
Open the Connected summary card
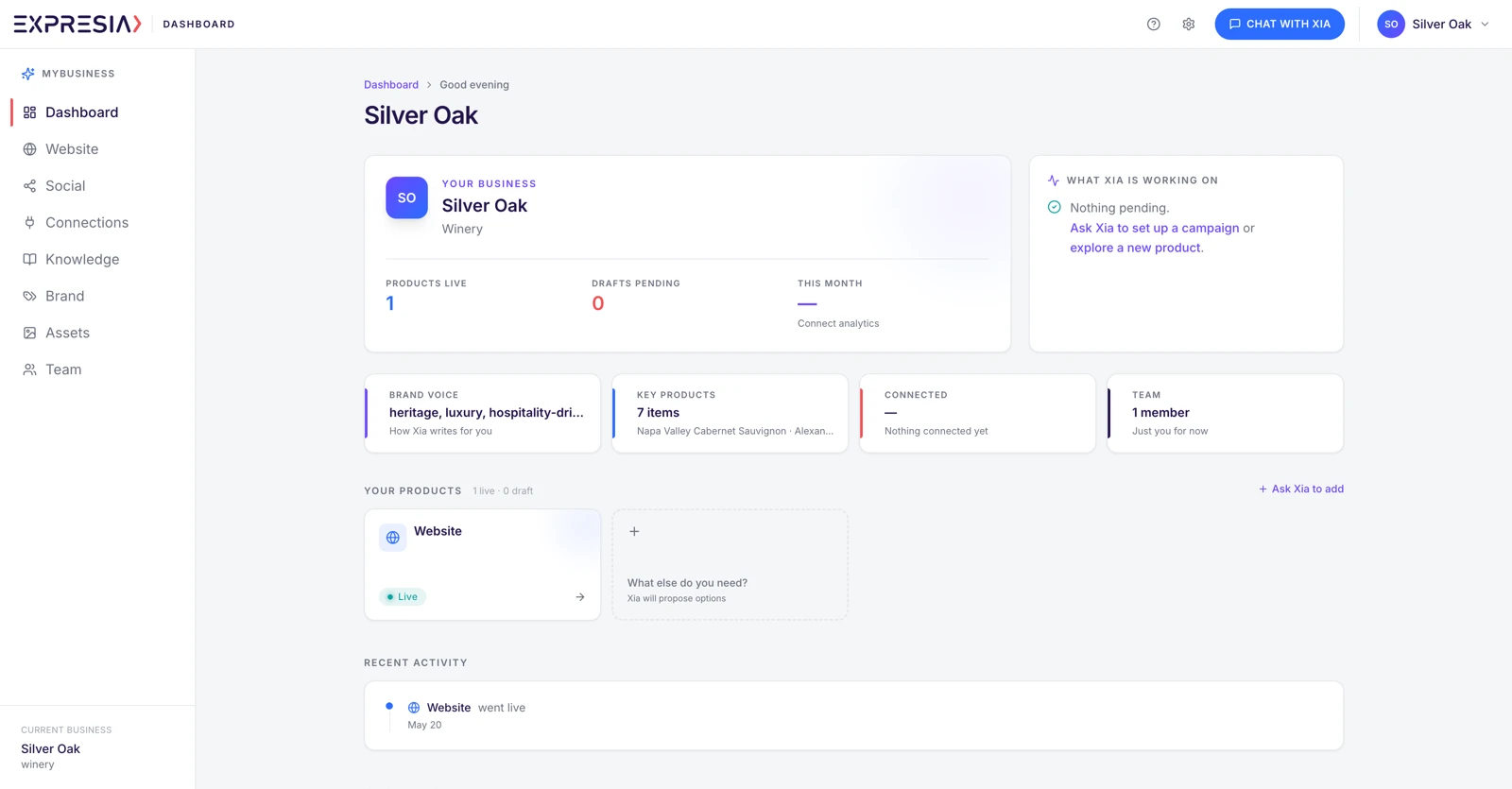[978, 413]
